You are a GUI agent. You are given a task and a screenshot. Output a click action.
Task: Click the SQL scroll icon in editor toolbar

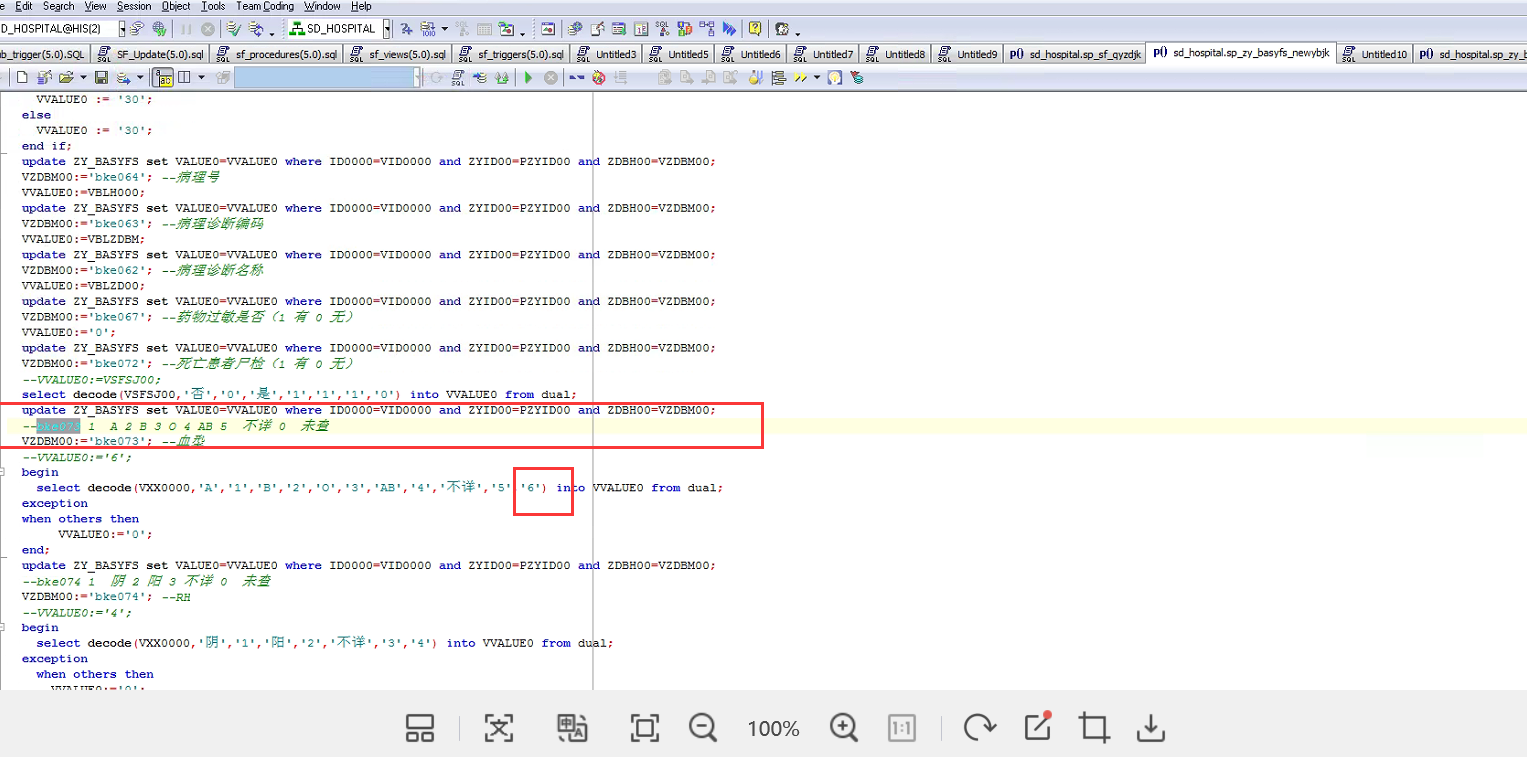(x=458, y=77)
